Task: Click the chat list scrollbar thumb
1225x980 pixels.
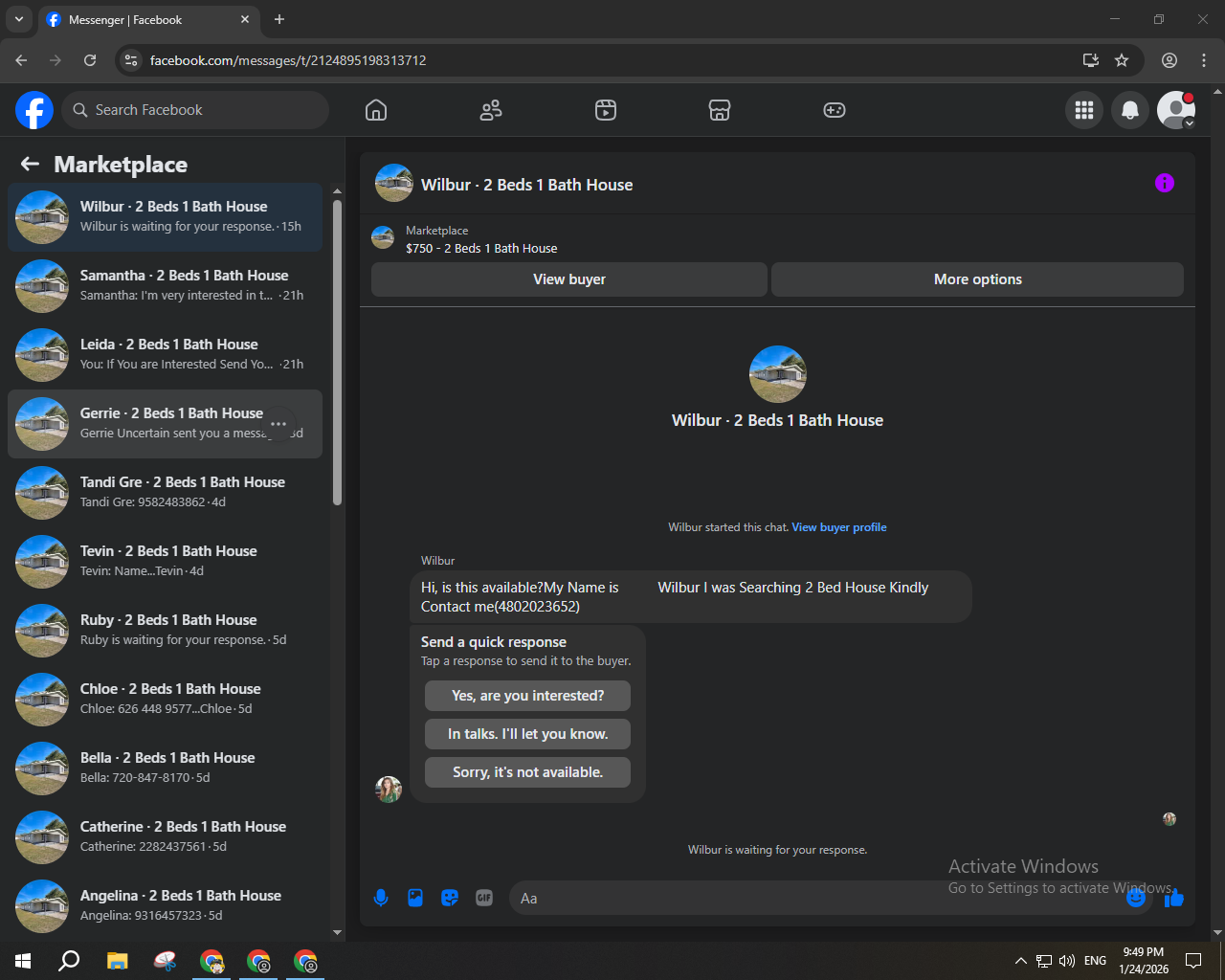Action: pos(337,352)
